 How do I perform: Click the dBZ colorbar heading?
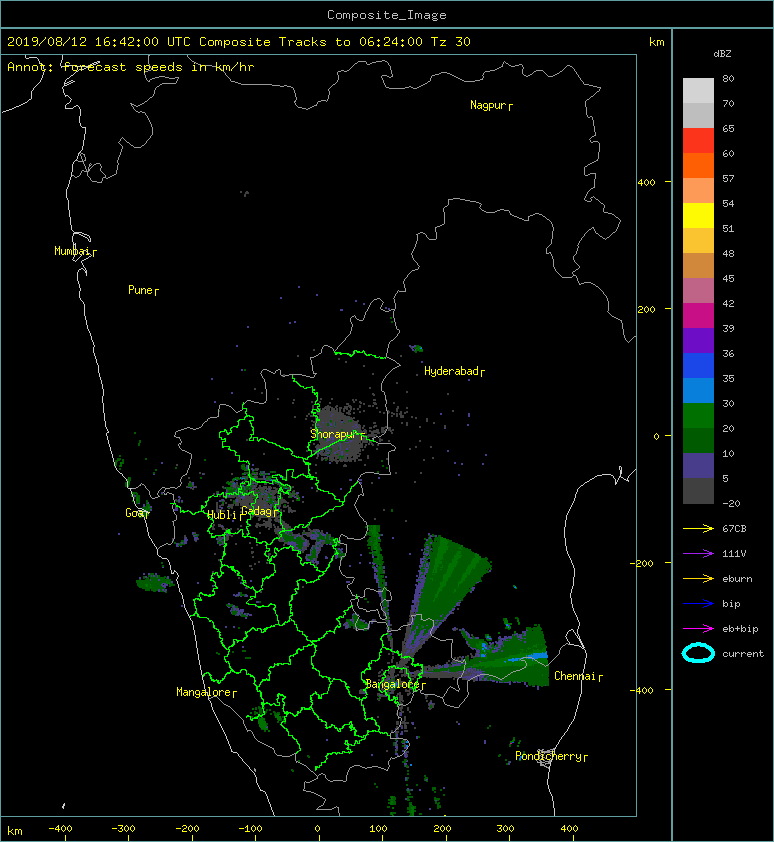coord(722,54)
